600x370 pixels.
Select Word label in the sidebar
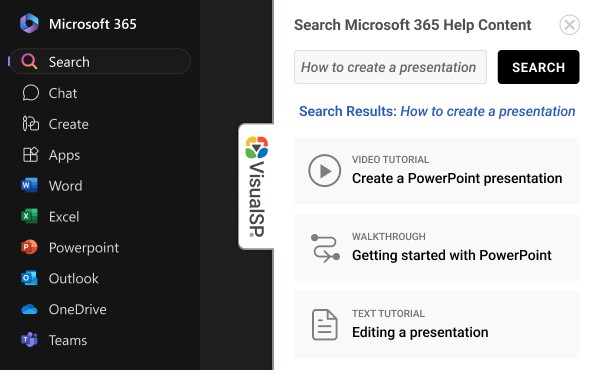(65, 186)
